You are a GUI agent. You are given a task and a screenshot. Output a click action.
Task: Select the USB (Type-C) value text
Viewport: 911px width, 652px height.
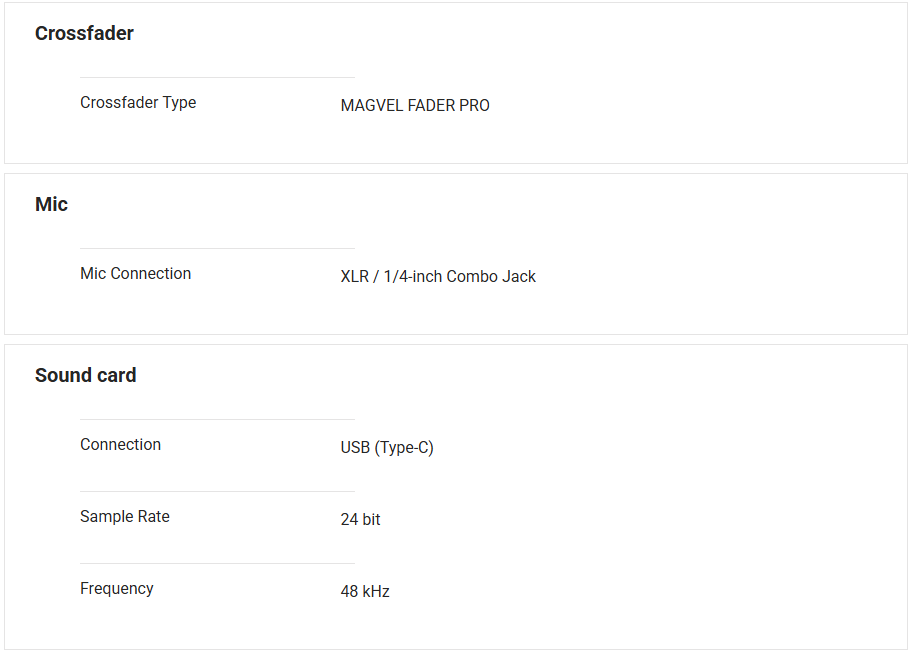[x=387, y=447]
